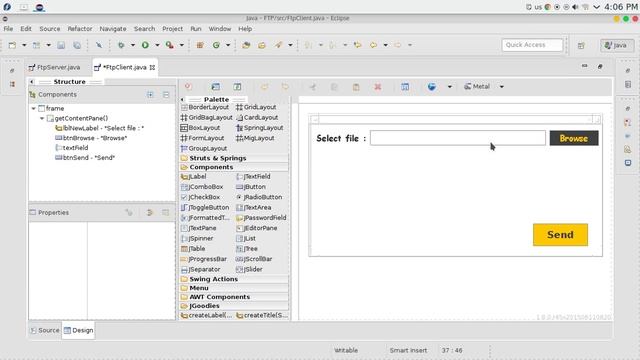Select JCheckBox in the palette

click(200, 197)
